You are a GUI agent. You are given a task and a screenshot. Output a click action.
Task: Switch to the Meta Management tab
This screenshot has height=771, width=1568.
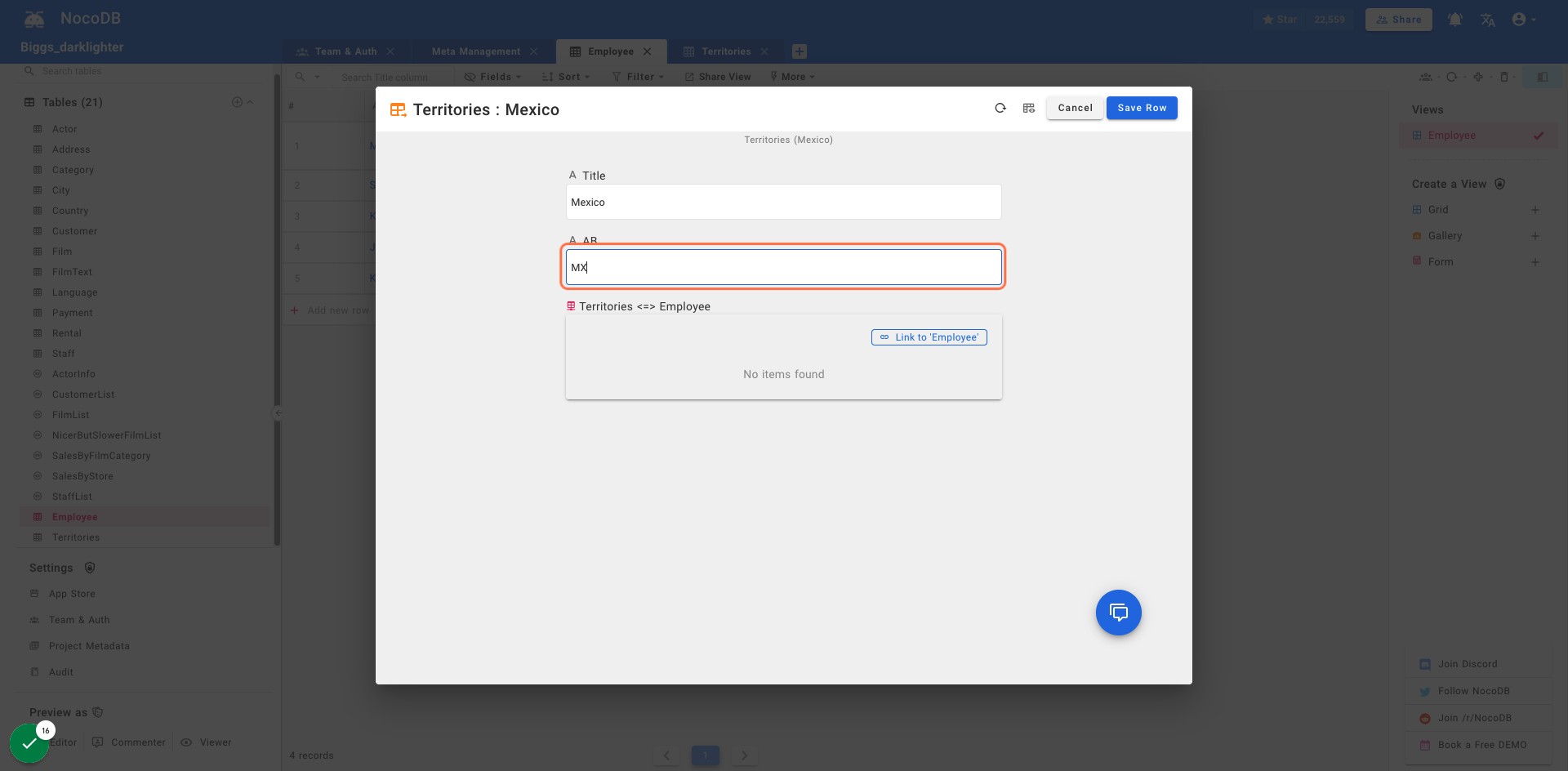click(476, 51)
